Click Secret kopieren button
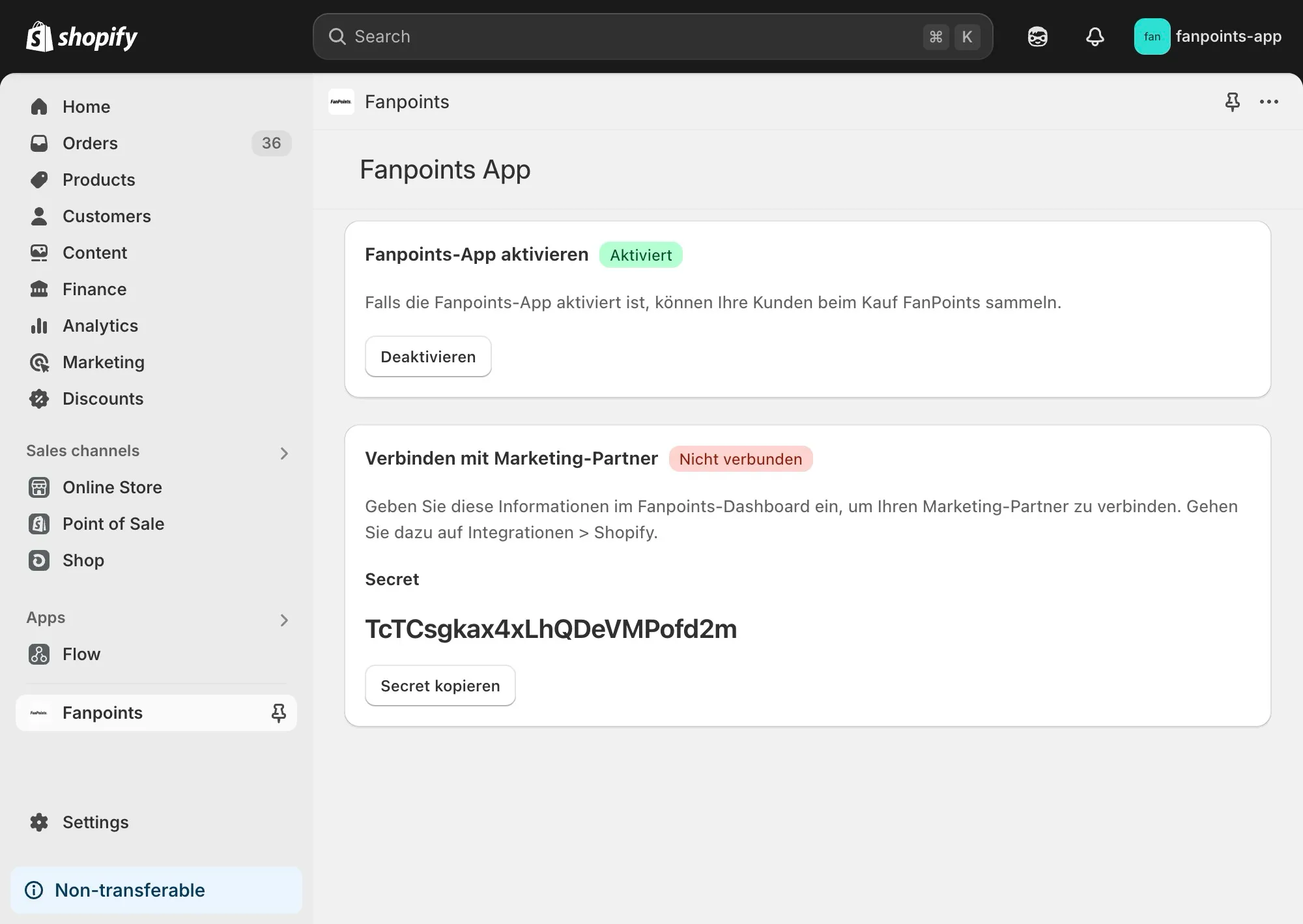Viewport: 1303px width, 924px height. pos(440,686)
